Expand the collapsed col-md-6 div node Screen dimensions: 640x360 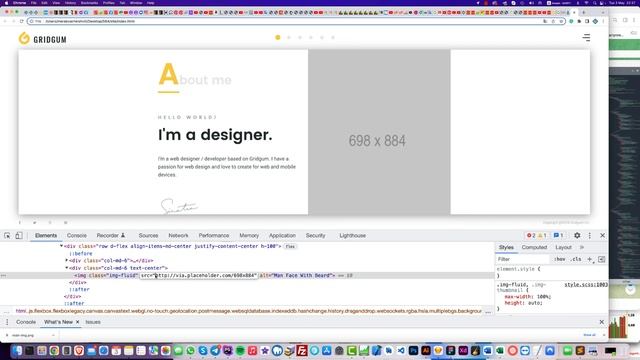[67, 260]
